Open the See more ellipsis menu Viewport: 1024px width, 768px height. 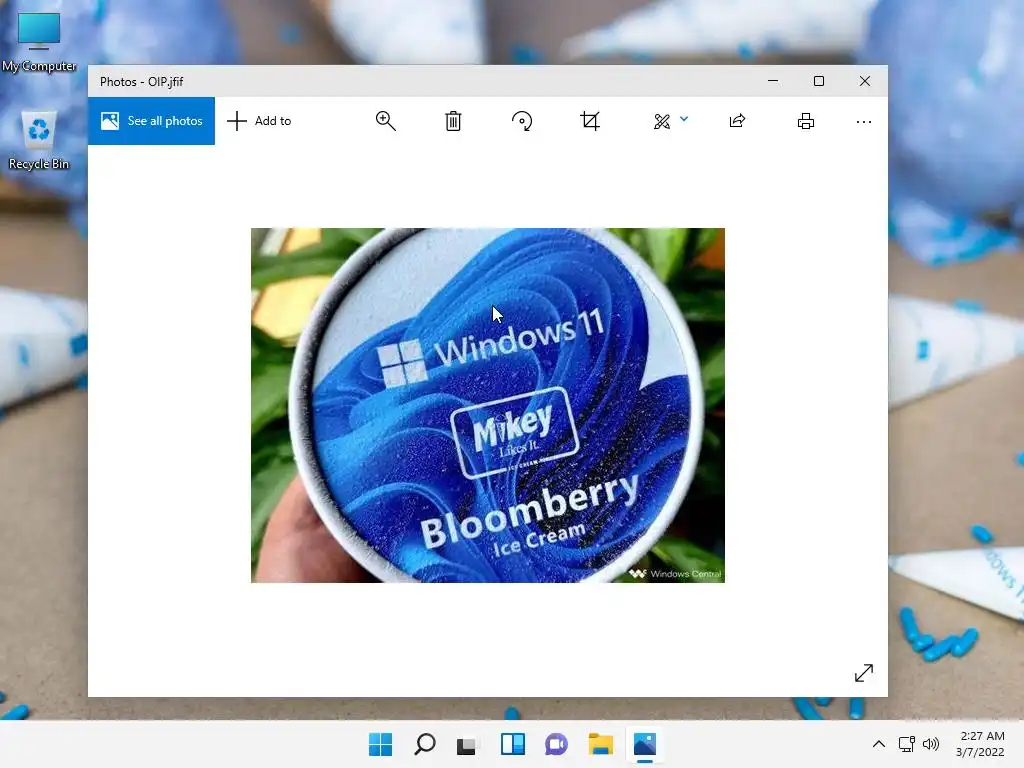pyautogui.click(x=863, y=121)
